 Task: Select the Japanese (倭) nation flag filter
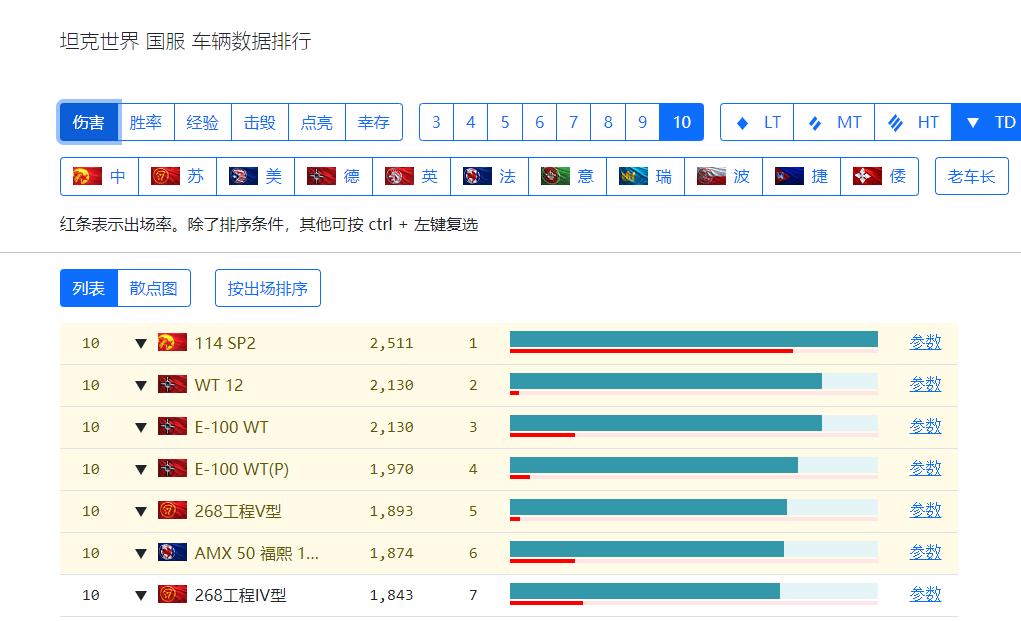click(x=880, y=174)
